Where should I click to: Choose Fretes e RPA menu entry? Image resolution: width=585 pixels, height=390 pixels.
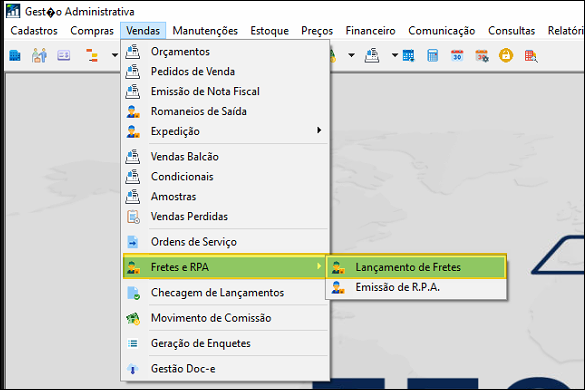(x=225, y=267)
